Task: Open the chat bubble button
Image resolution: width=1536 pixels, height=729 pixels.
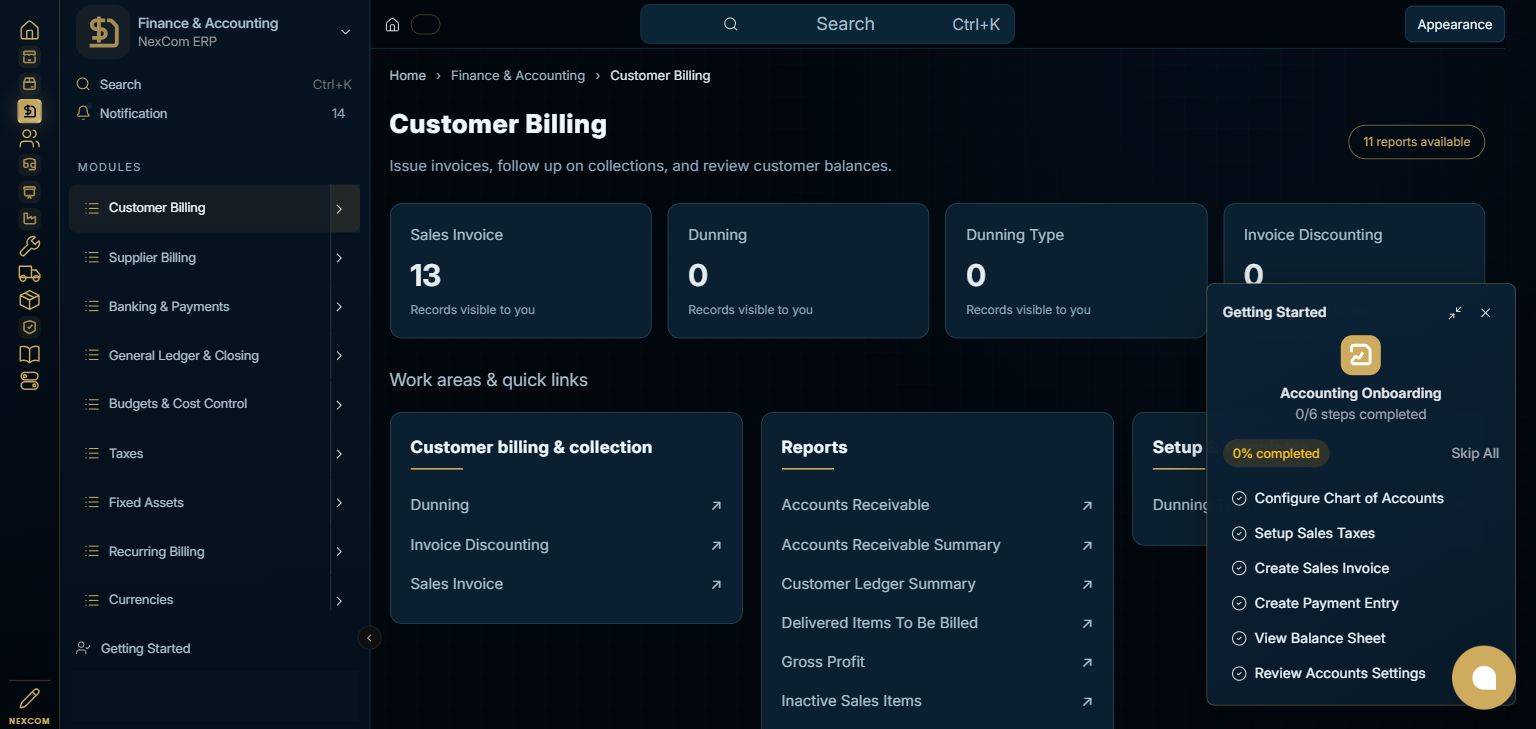Action: click(x=1484, y=678)
